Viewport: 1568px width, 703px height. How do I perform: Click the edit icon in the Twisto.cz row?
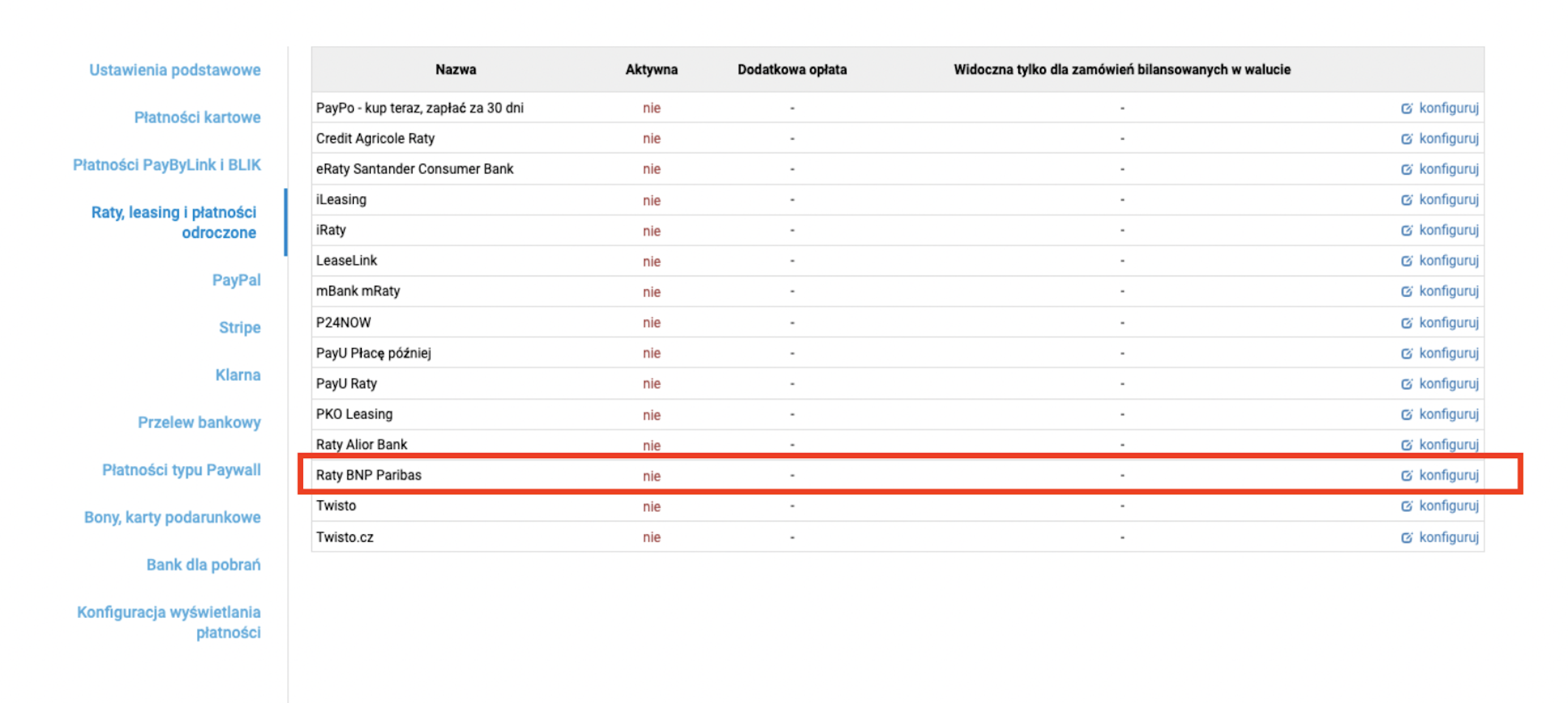point(1407,538)
